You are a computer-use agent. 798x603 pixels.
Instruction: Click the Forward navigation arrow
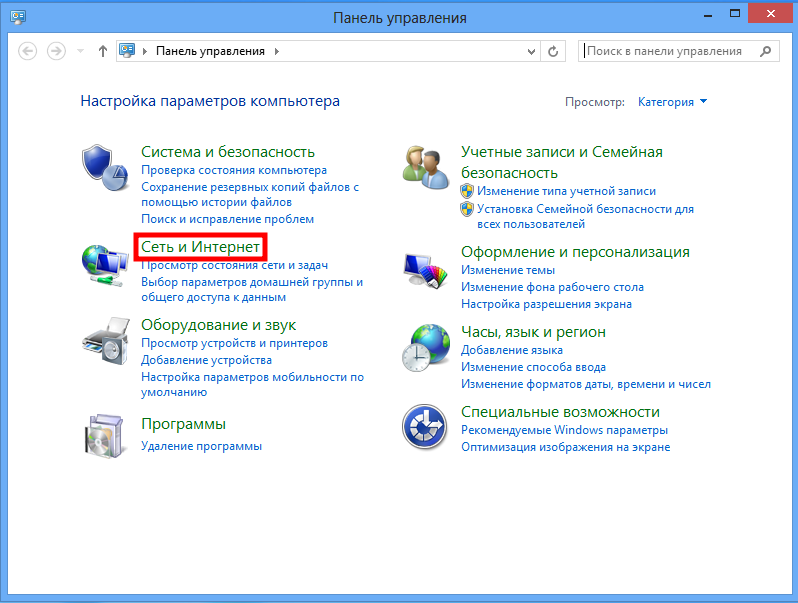point(56,51)
